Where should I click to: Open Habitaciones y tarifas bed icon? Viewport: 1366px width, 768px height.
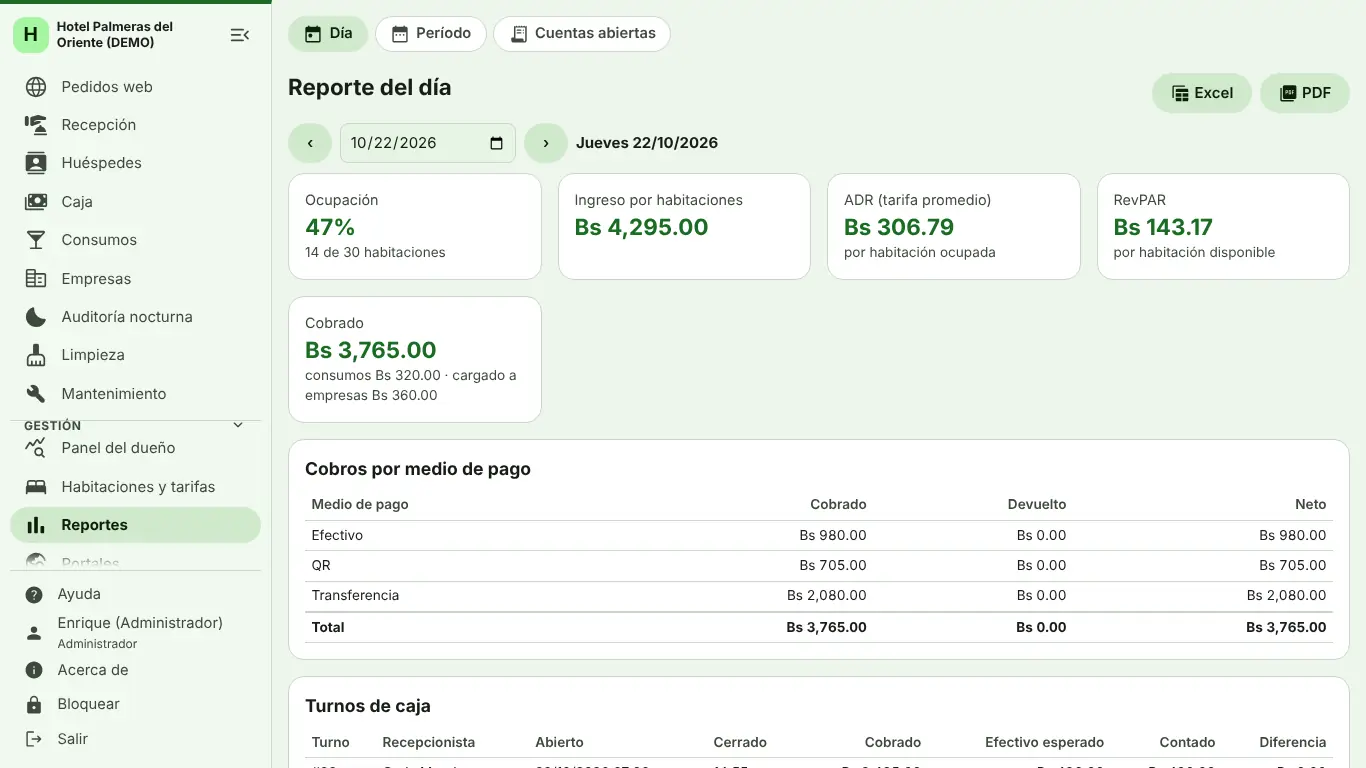click(x=36, y=487)
